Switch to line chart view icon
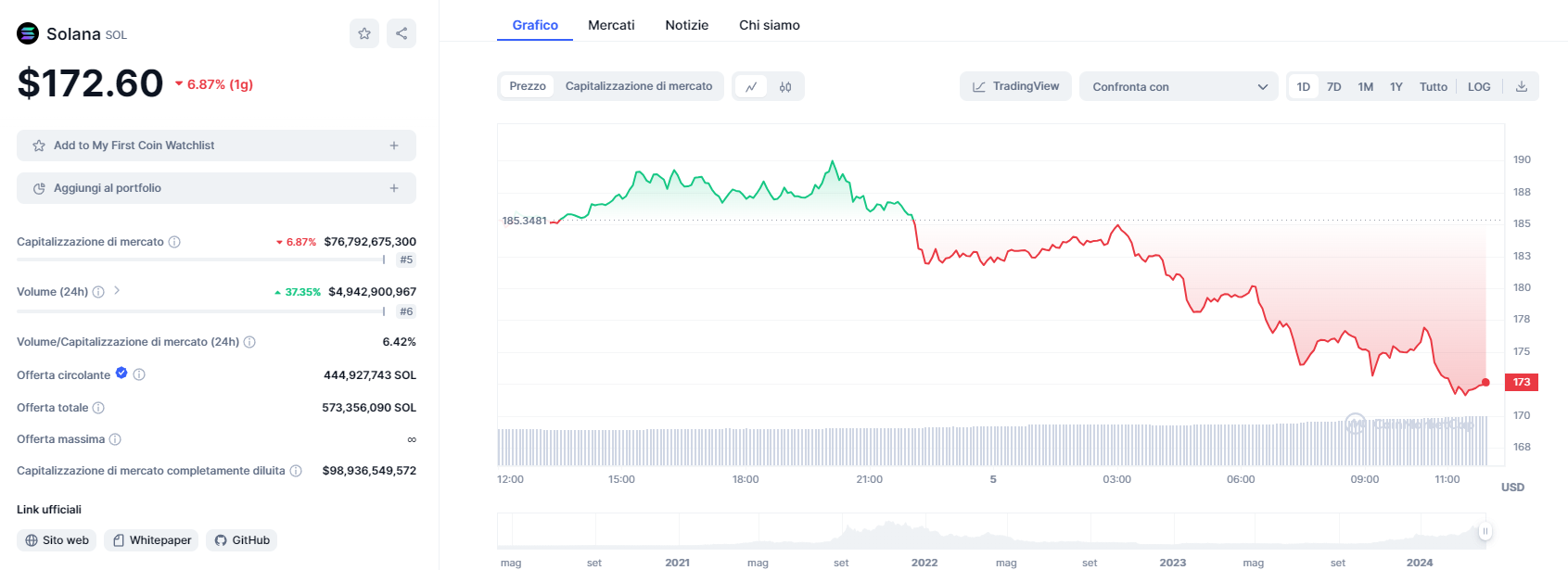The width and height of the screenshot is (1568, 570). [x=751, y=86]
